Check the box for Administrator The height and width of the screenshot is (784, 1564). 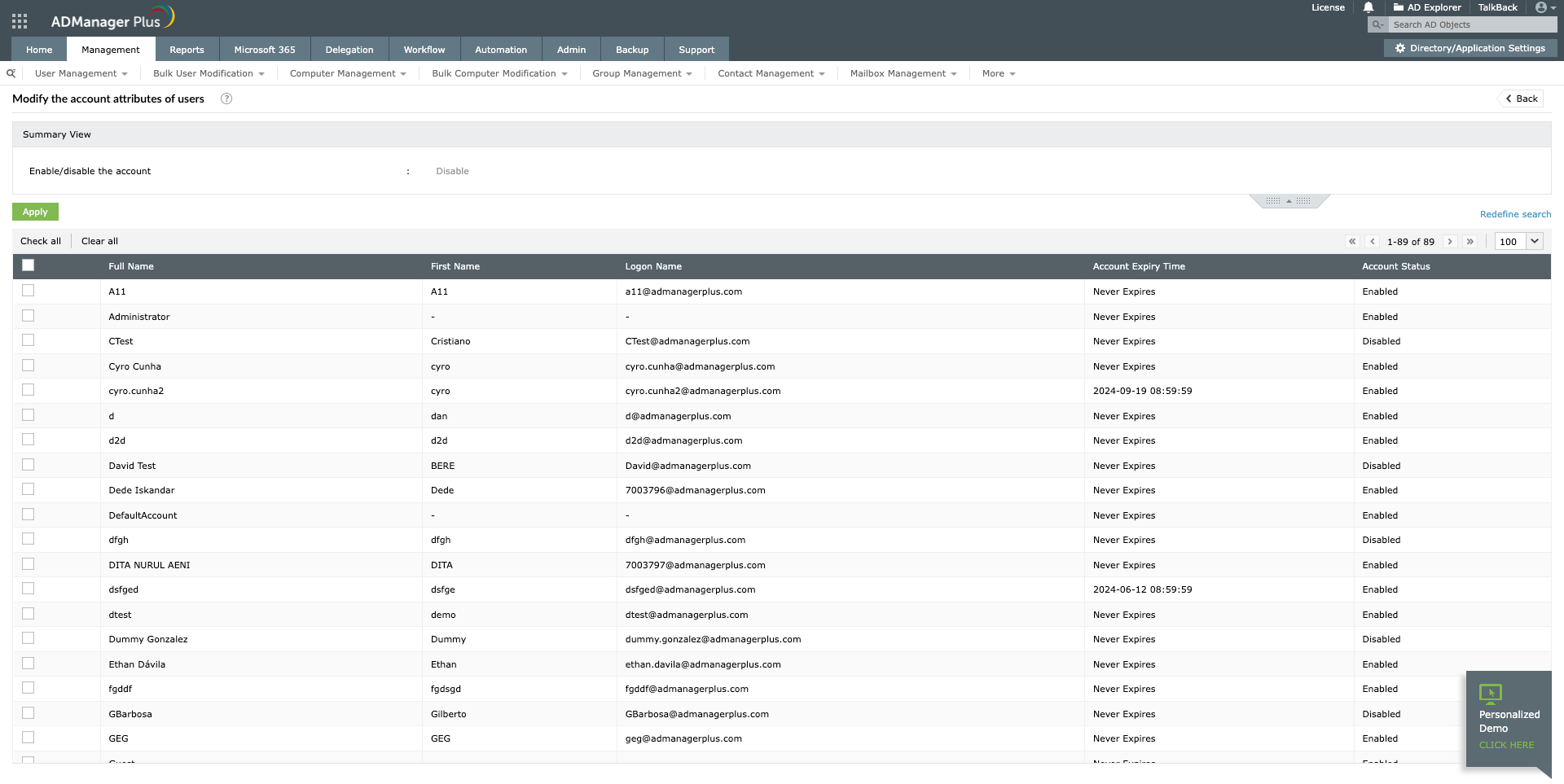(x=29, y=316)
